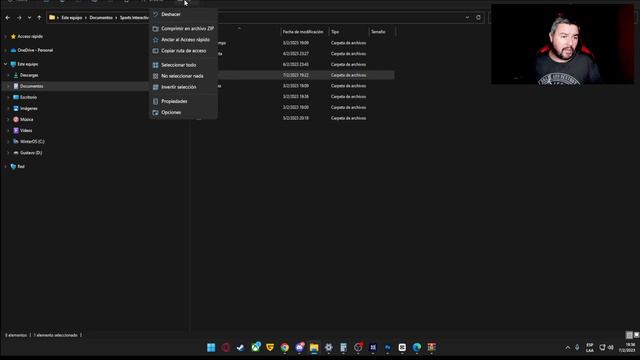Expand OneDrive - Personal tree node
The image size is (640, 360).
[5, 50]
